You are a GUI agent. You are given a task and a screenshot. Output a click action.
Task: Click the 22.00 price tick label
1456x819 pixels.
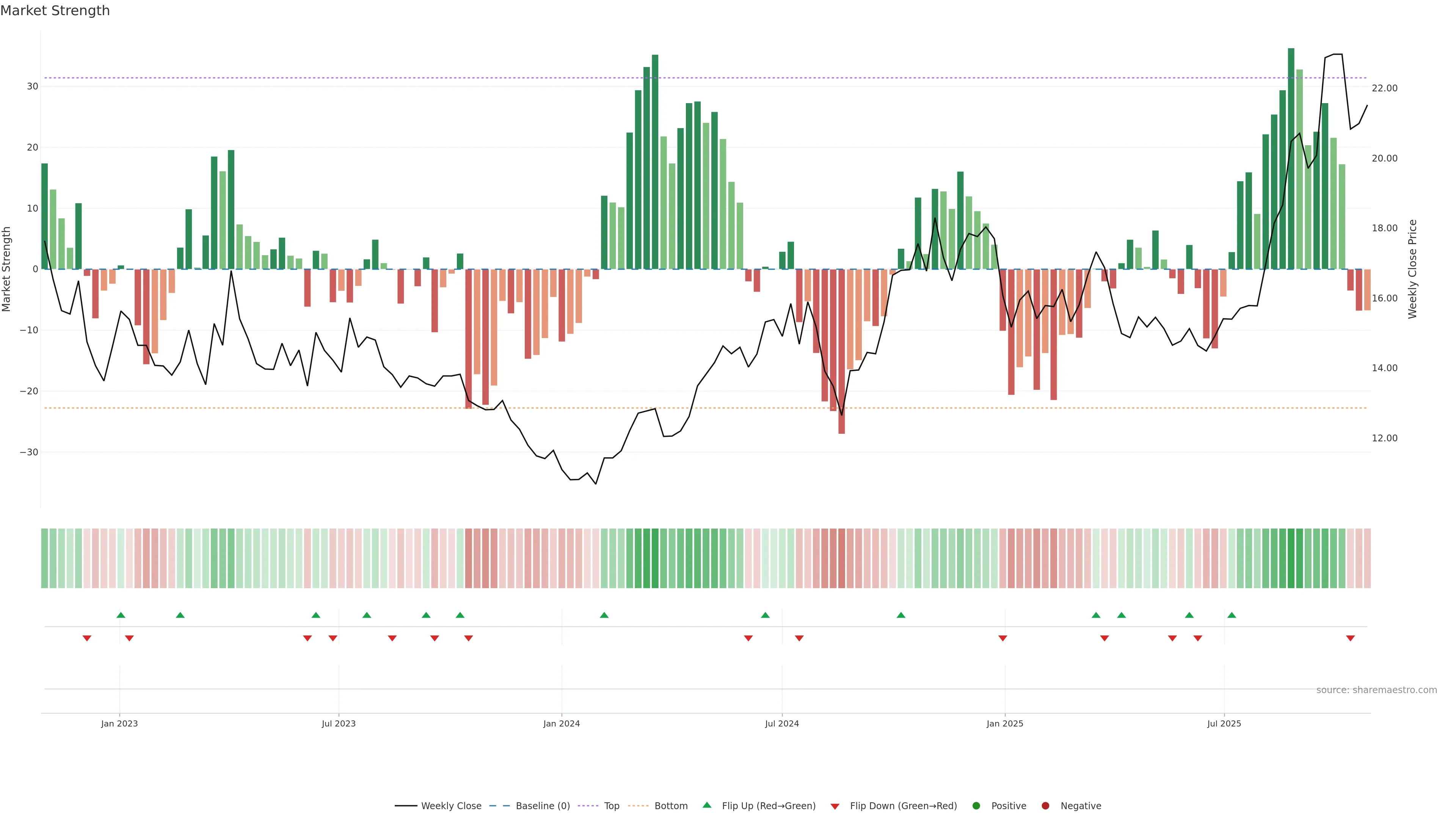point(1384,88)
